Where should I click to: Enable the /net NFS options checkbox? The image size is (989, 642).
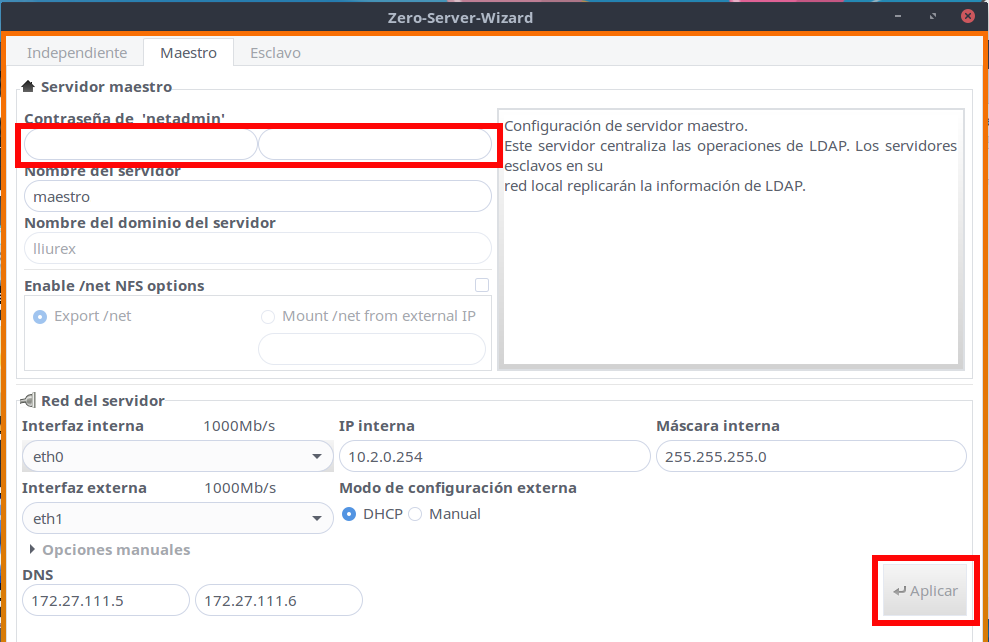tap(482, 286)
